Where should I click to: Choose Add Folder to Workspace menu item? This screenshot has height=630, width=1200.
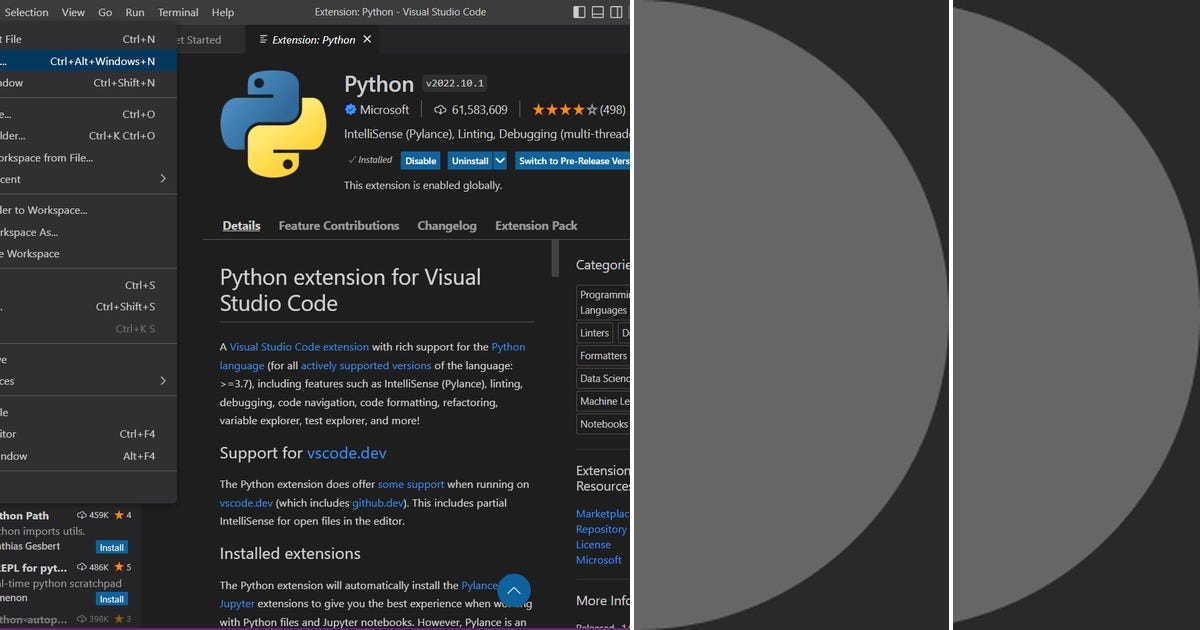click(88, 210)
